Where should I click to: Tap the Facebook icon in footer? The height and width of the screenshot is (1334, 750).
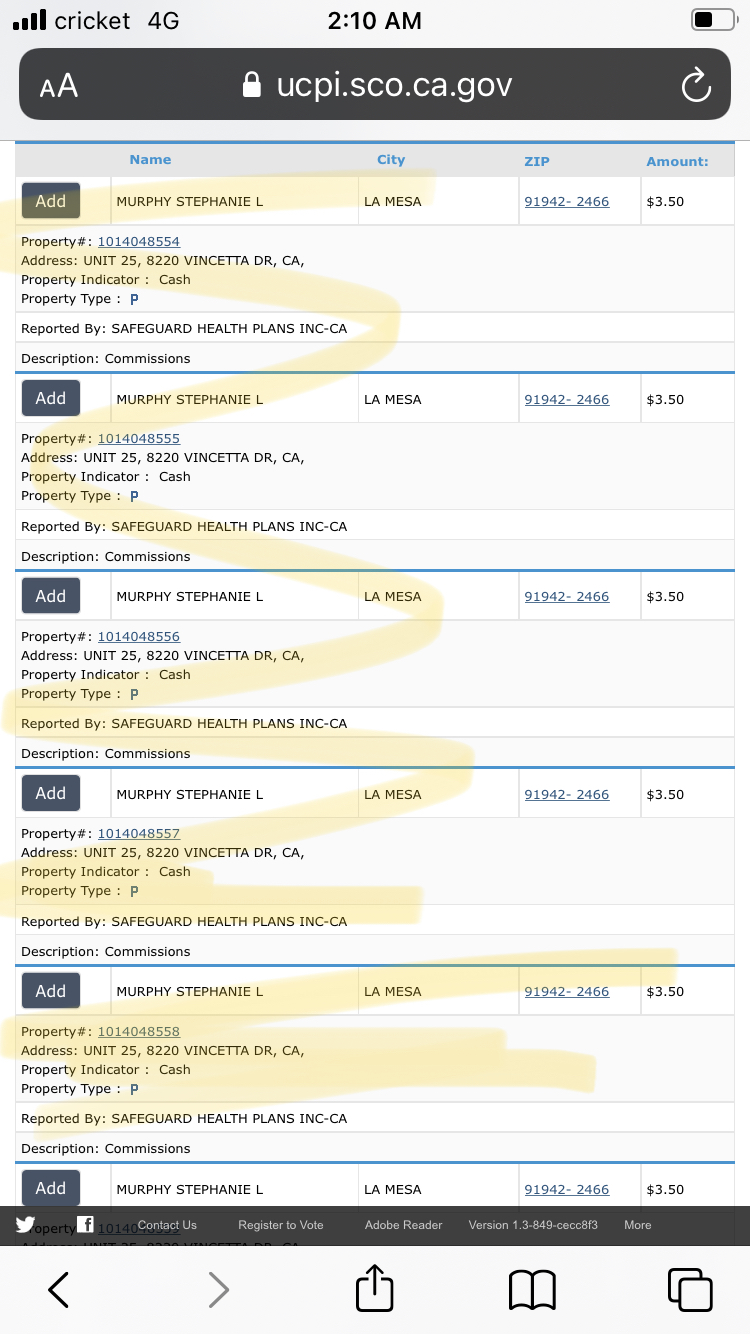click(86, 1224)
